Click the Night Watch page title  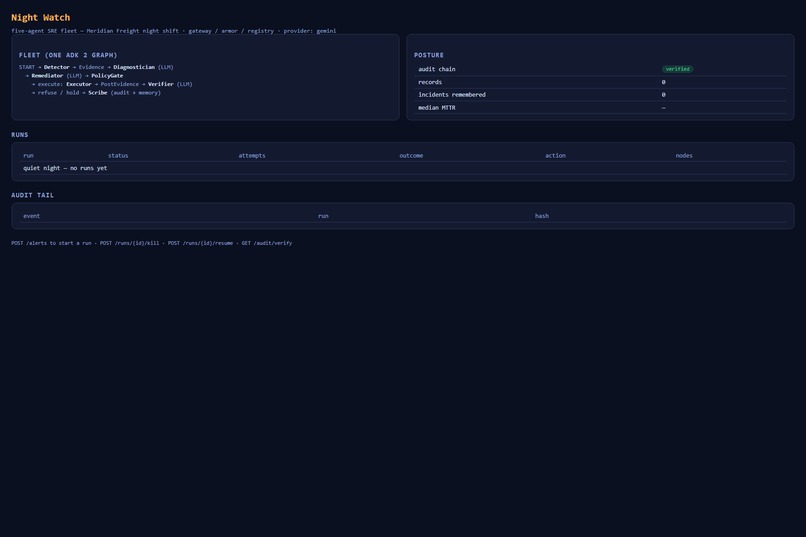tap(41, 17)
